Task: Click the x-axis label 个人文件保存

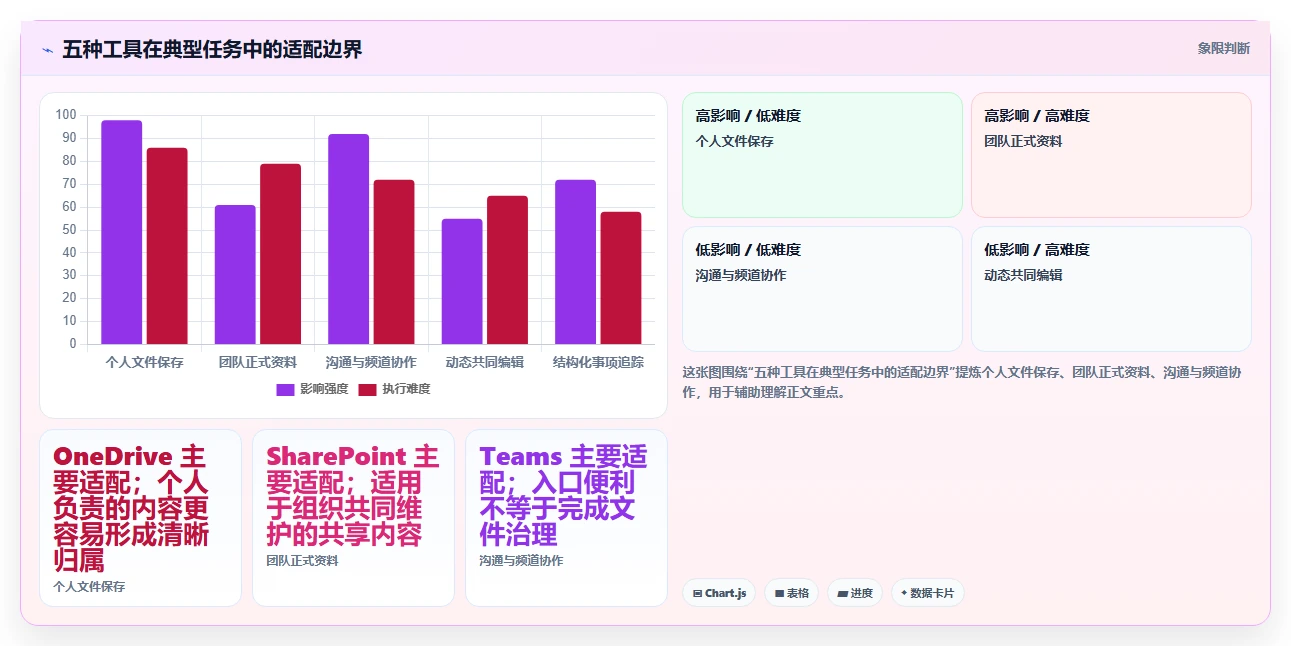Action: [145, 362]
